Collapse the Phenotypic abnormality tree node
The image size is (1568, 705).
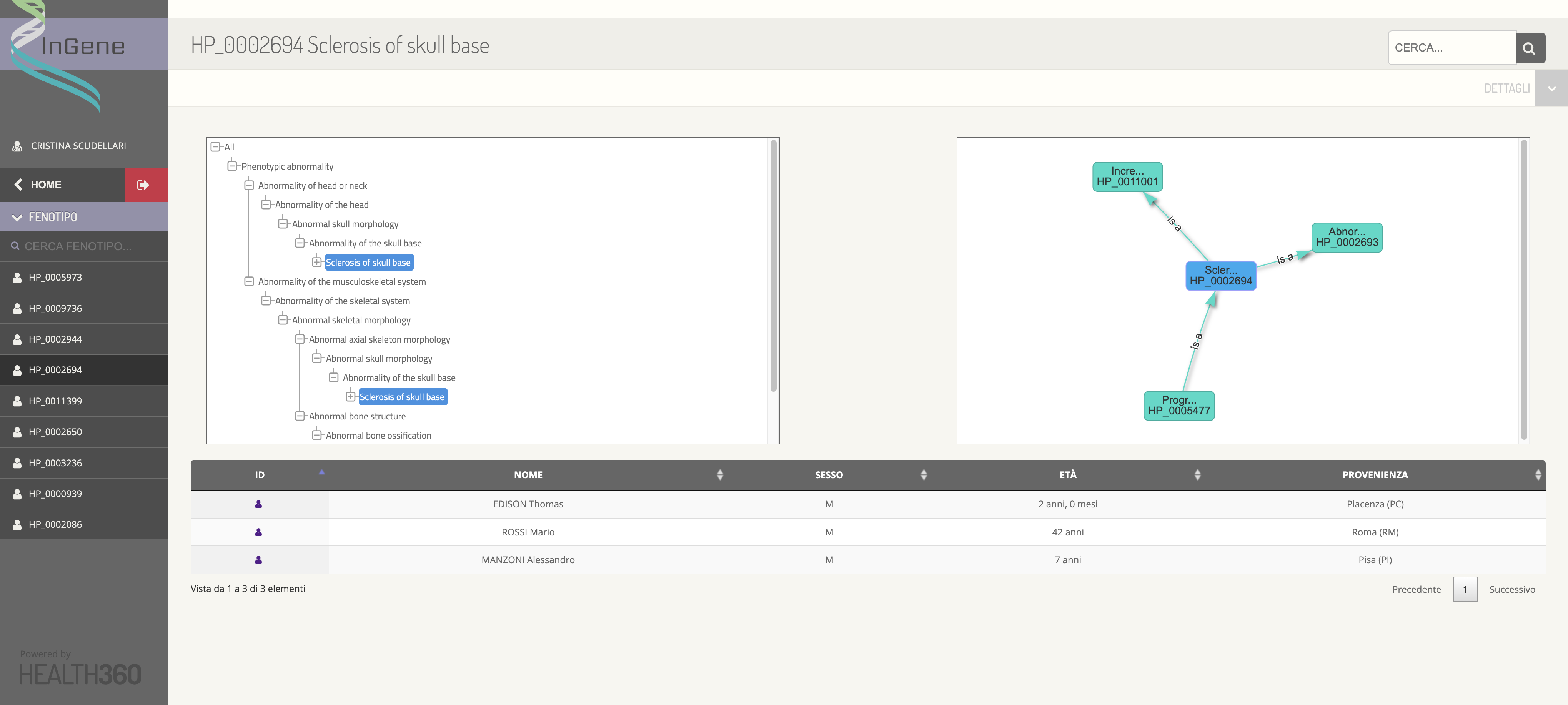tap(232, 166)
